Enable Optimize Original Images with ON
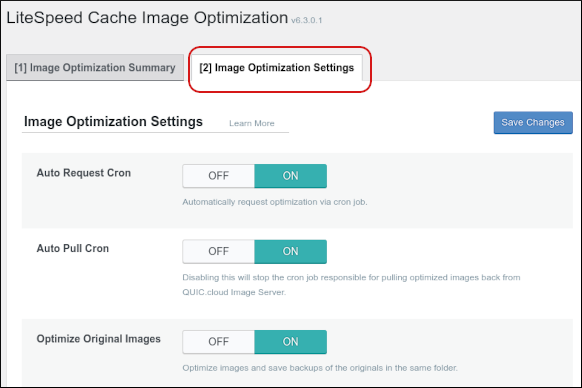The height and width of the screenshot is (388, 582). click(x=291, y=342)
